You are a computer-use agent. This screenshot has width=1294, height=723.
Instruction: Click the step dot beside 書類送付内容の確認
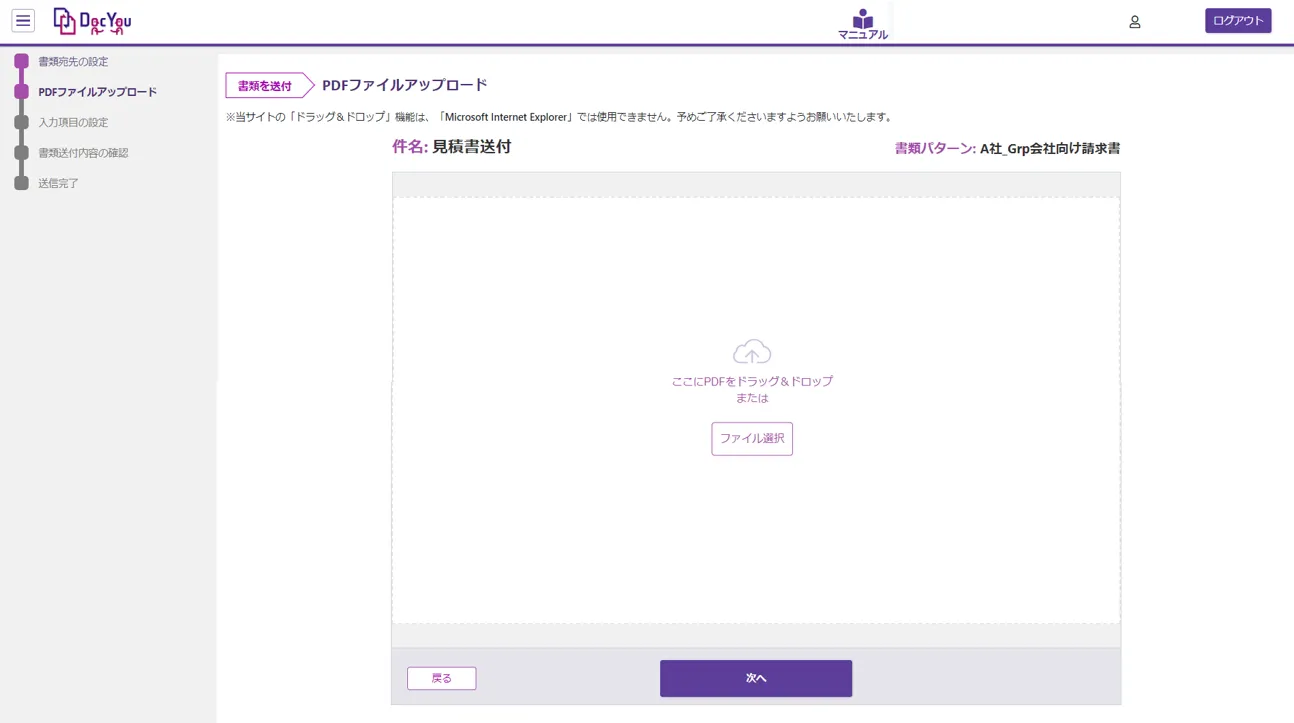coord(21,153)
